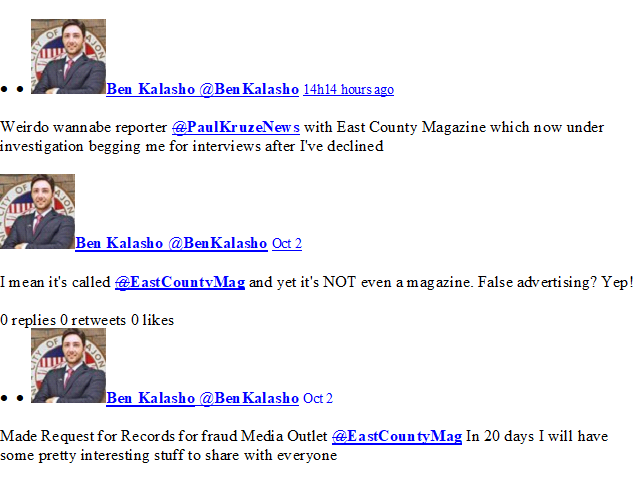Select the '0 replies' count
Screen dimensions: 640x483
pos(28,320)
